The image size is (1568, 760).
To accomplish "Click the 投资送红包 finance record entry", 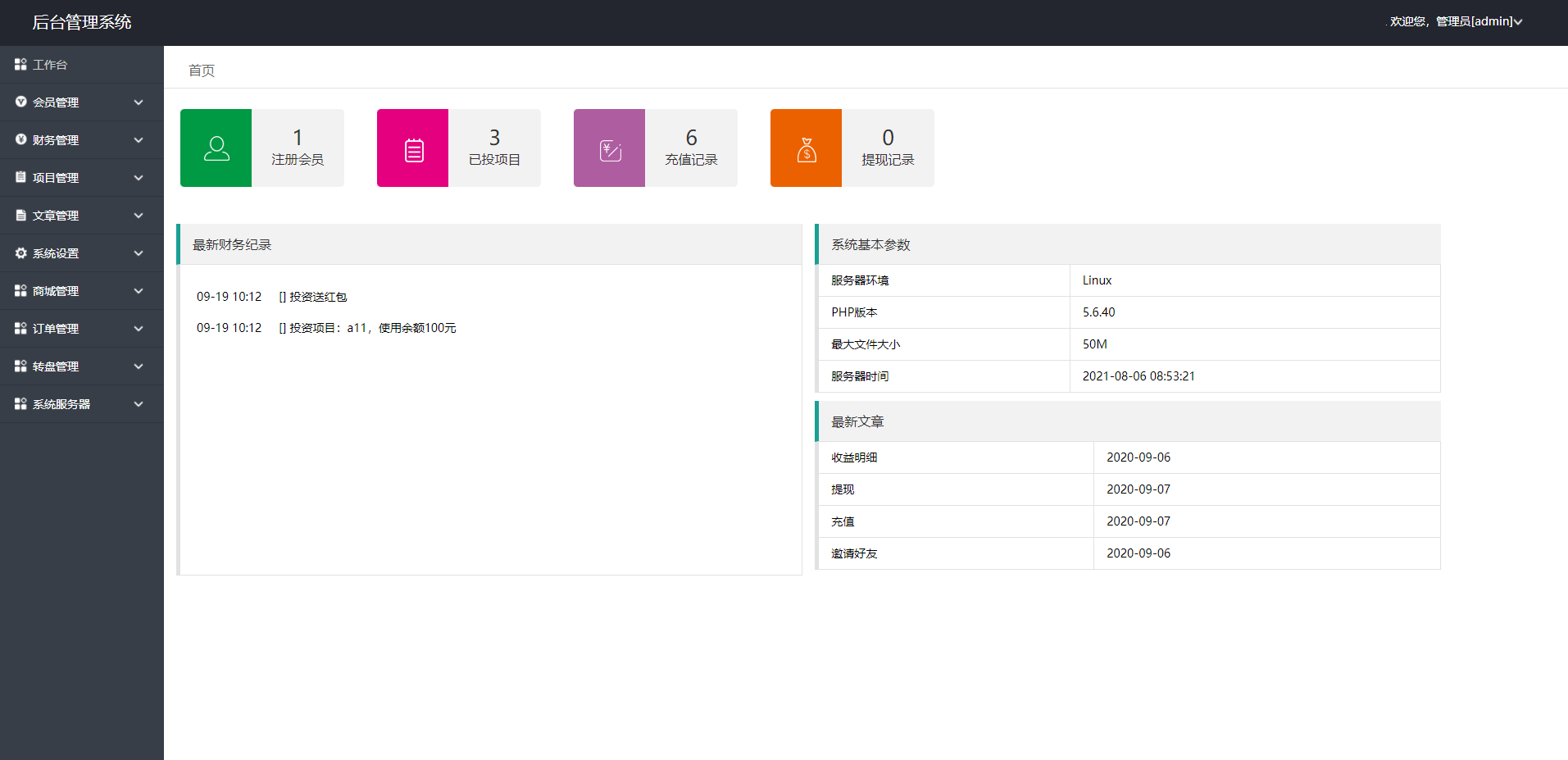I will [x=318, y=297].
